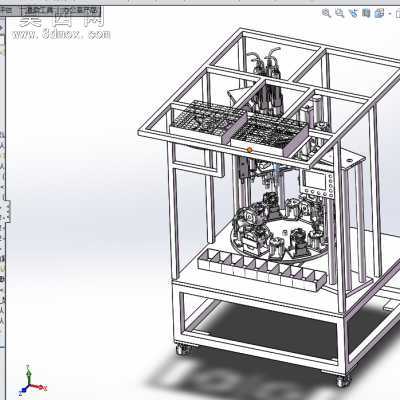Click the feature panel collapse handle

coord(9,211)
